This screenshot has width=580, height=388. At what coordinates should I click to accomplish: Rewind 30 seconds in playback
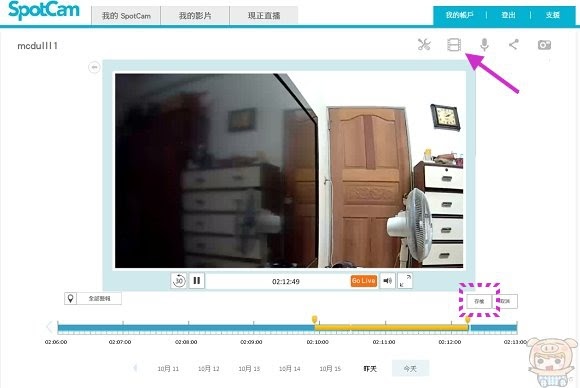(179, 281)
